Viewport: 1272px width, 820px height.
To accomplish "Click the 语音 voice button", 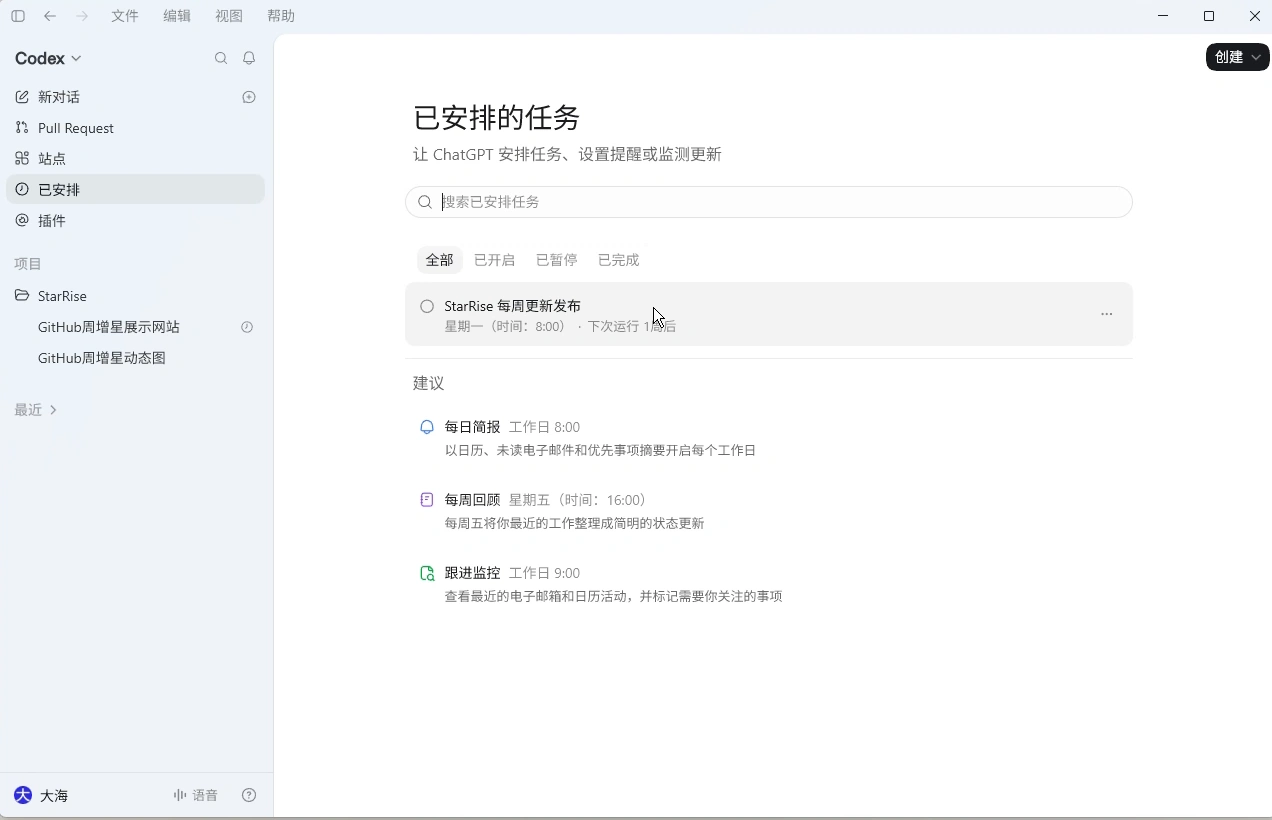I will click(195, 795).
